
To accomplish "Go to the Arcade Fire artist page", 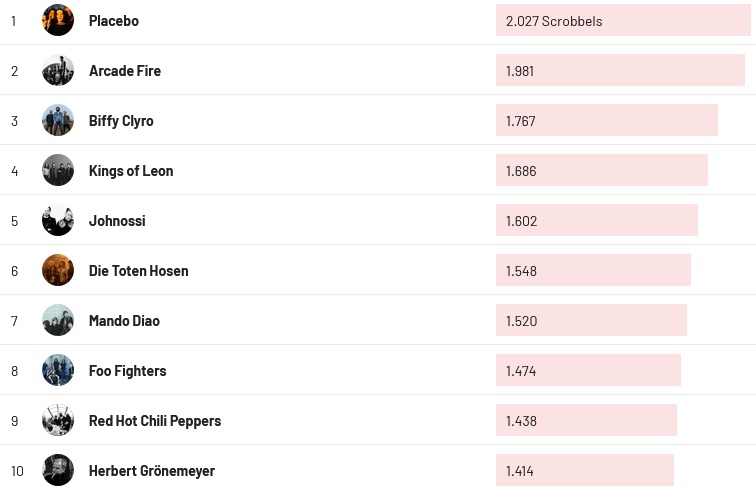I will (125, 71).
